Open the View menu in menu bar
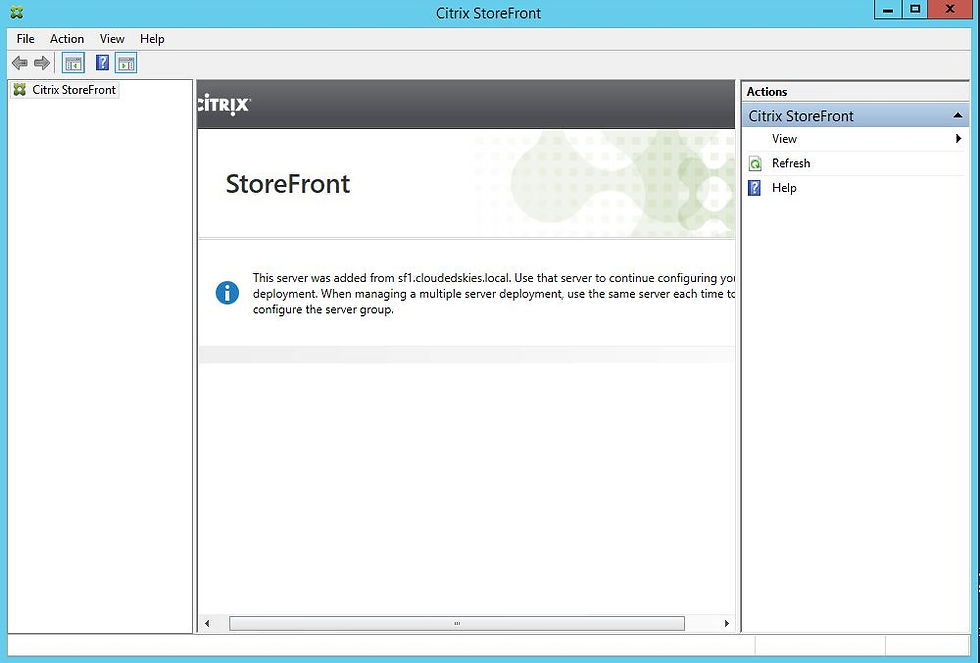Screen dimensions: 980x663 click(x=112, y=39)
